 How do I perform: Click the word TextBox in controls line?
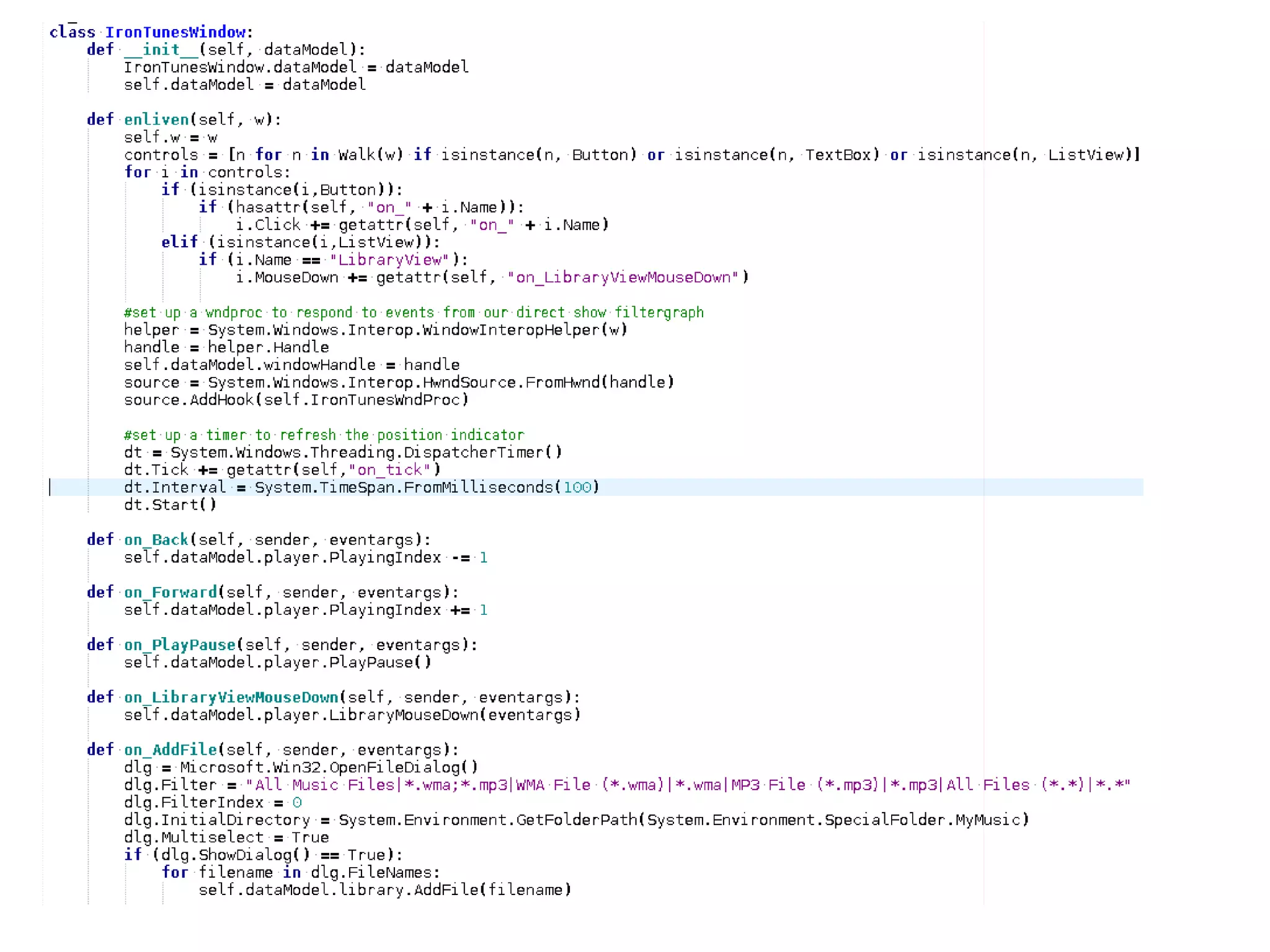click(x=837, y=155)
